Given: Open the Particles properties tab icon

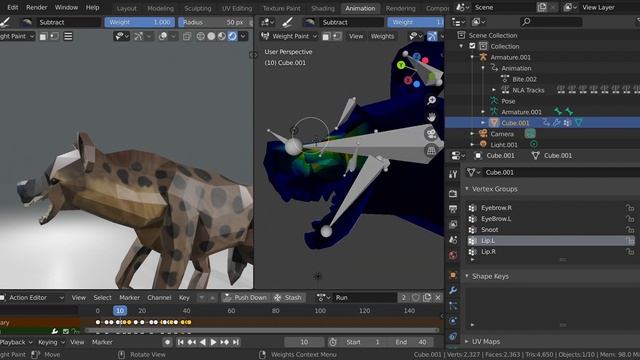Looking at the screenshot, I should tap(453, 306).
